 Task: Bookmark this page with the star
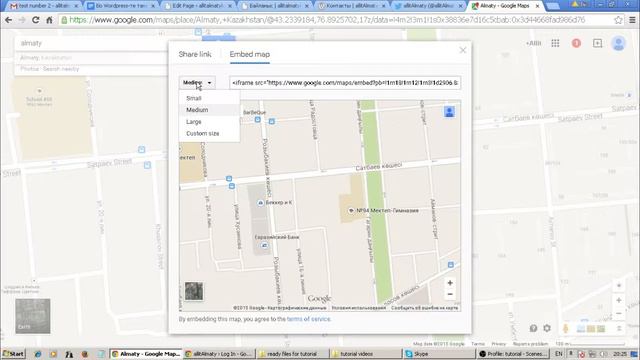coord(618,20)
